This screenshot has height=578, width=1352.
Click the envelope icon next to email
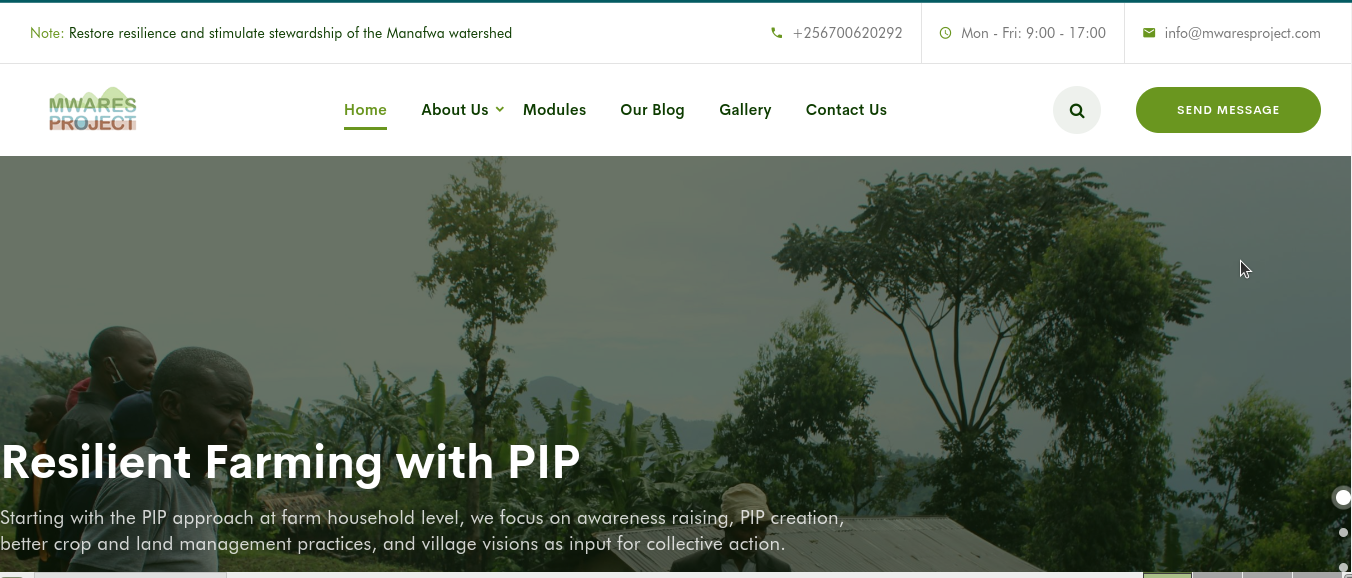pyautogui.click(x=1149, y=33)
